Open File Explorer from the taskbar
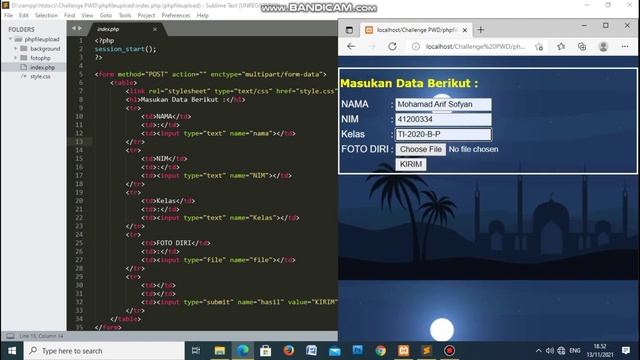640x360 pixels. [x=220, y=351]
